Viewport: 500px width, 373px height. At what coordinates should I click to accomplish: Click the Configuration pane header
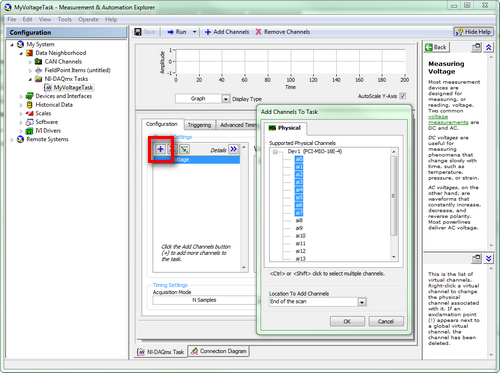66,32
